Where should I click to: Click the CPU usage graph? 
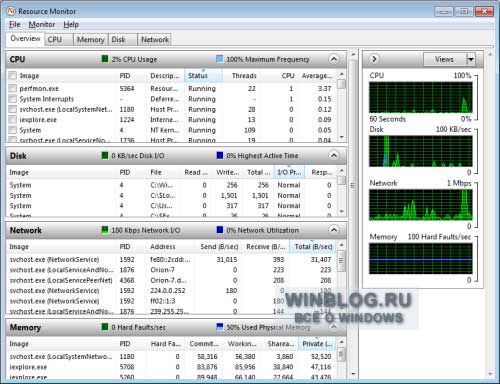(x=421, y=97)
